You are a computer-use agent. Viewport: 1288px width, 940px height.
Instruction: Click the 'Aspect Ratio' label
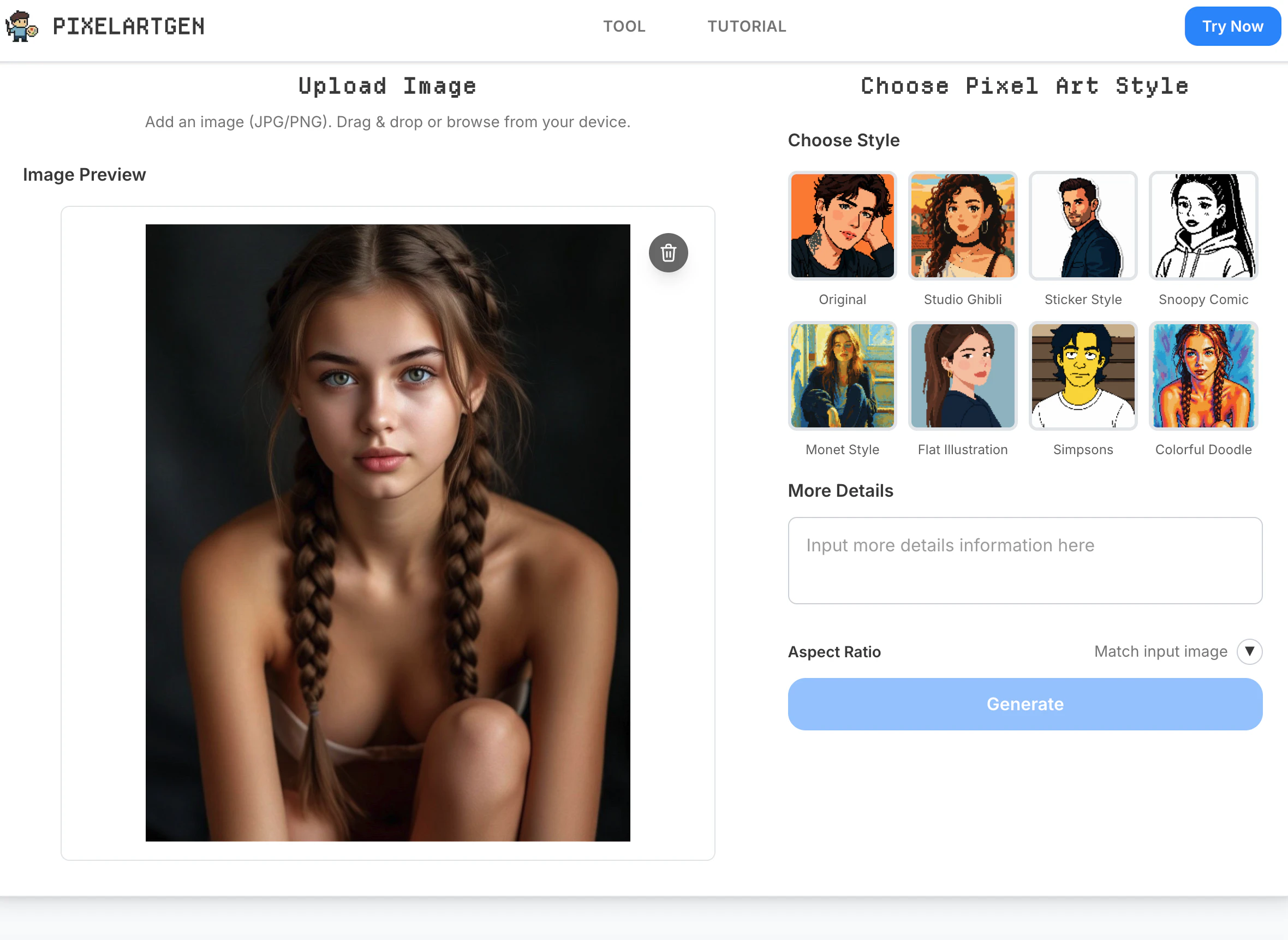tap(834, 652)
